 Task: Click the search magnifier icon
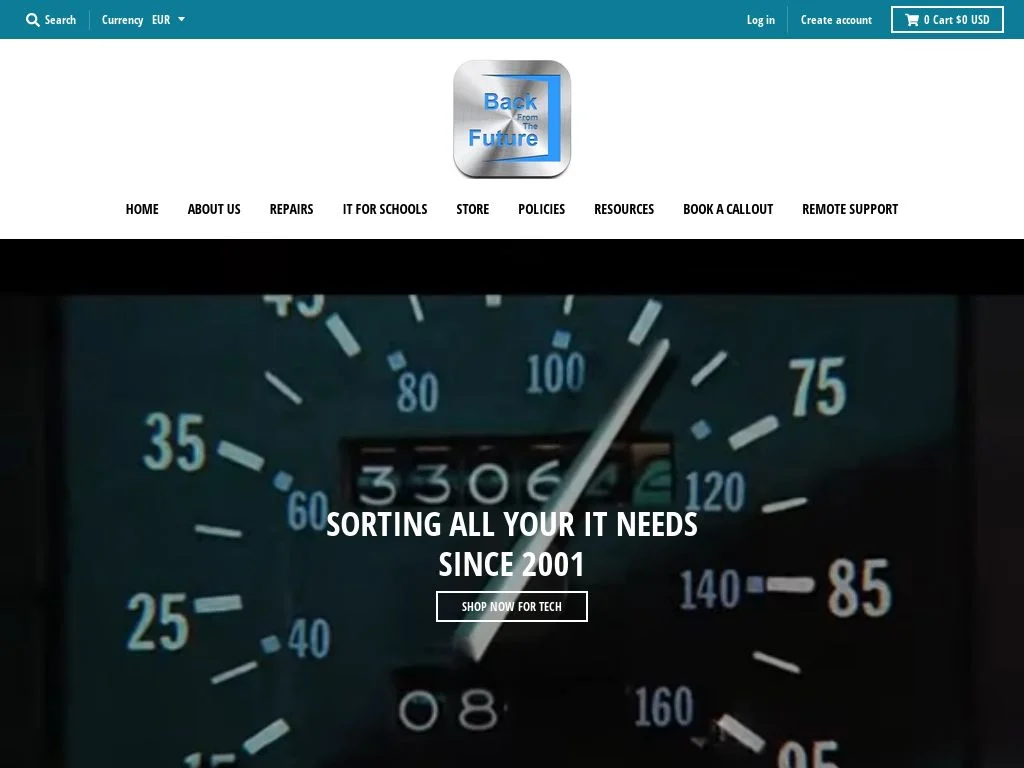(33, 20)
